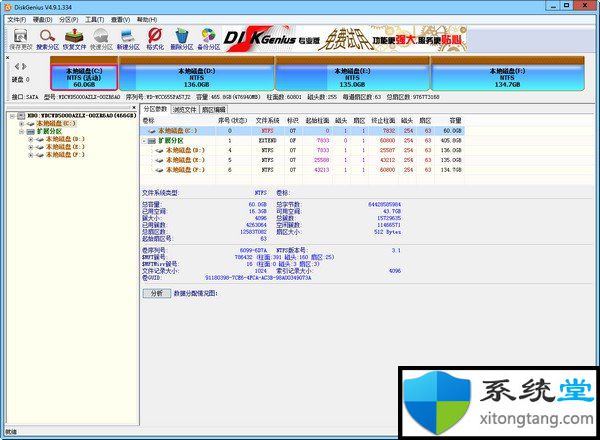The image size is (600, 440).
Task: Click the DiskGenius promotional banner
Action: click(344, 39)
